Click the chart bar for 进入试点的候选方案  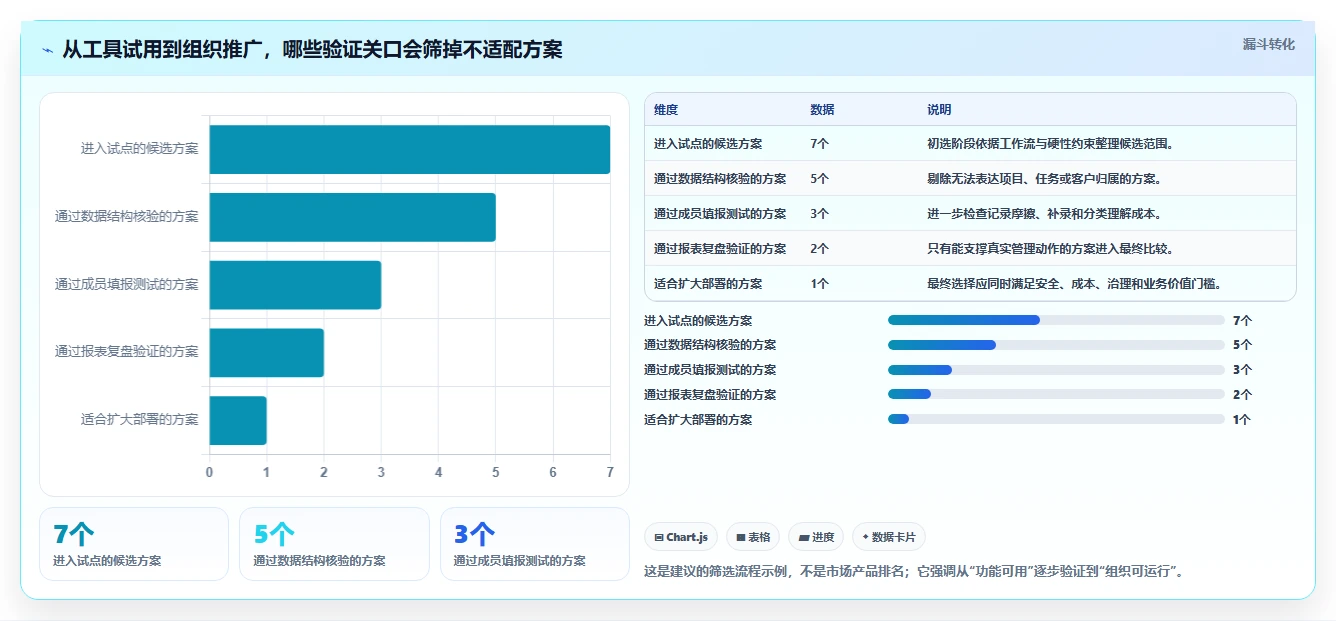(409, 149)
